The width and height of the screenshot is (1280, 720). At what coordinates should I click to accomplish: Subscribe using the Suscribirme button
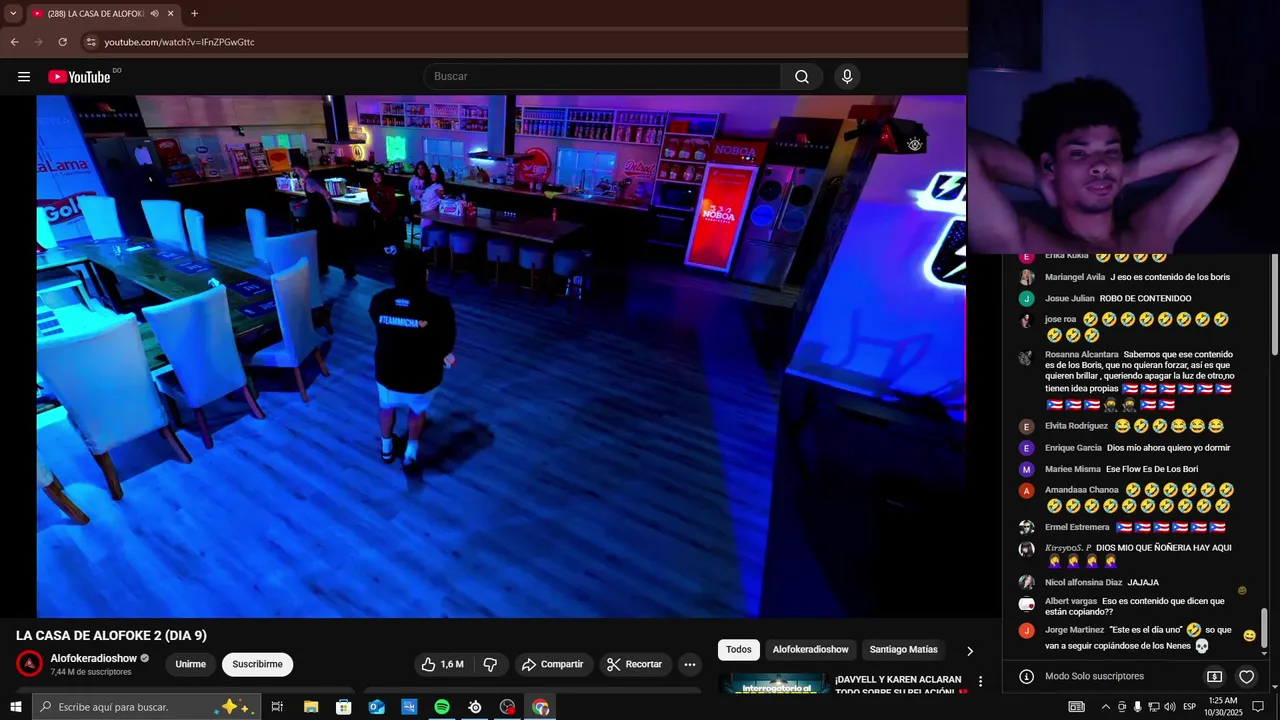(x=257, y=664)
